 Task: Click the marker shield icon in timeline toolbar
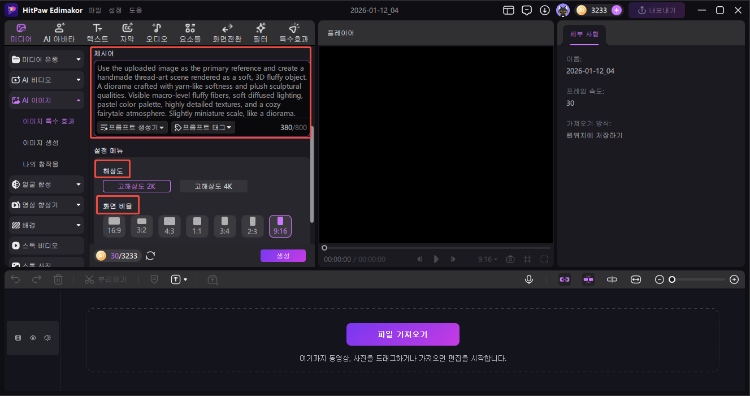(154, 279)
